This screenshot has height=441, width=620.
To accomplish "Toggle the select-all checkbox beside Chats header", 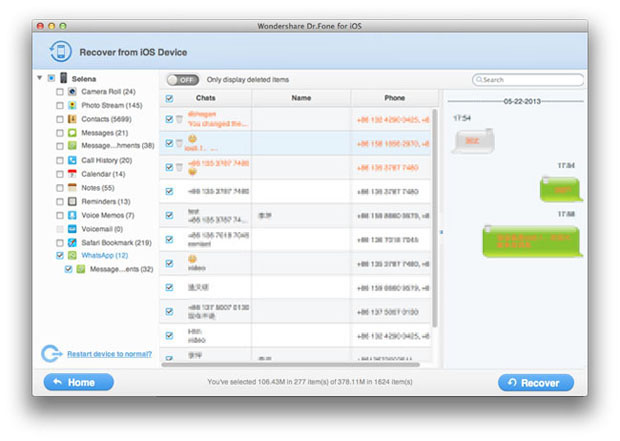I will click(x=169, y=98).
